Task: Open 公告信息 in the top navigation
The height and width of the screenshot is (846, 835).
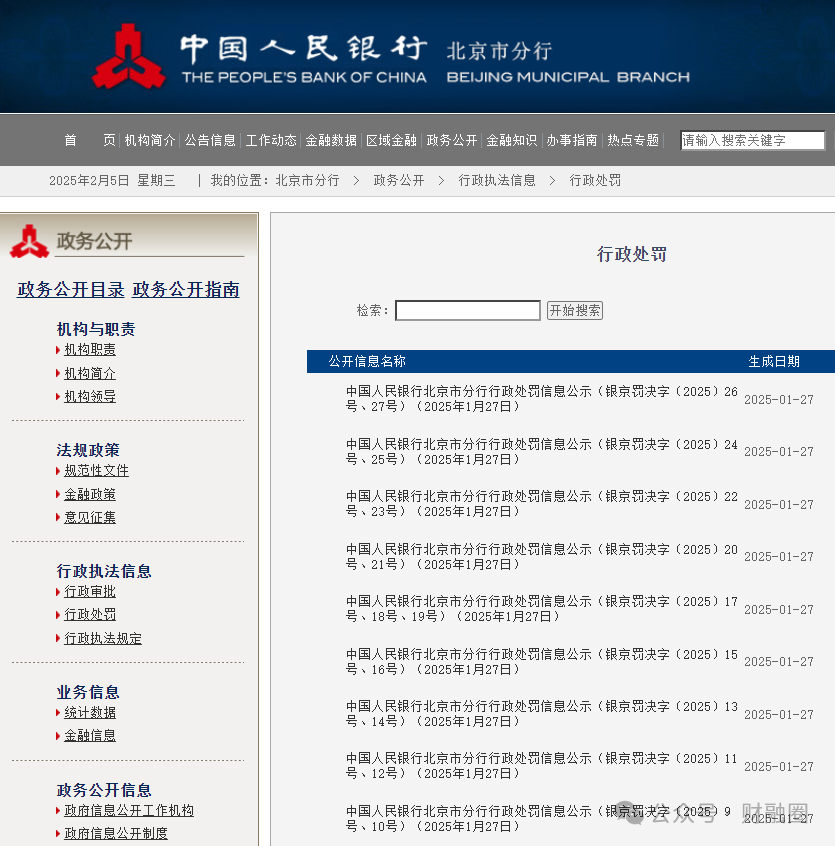Action: click(210, 140)
